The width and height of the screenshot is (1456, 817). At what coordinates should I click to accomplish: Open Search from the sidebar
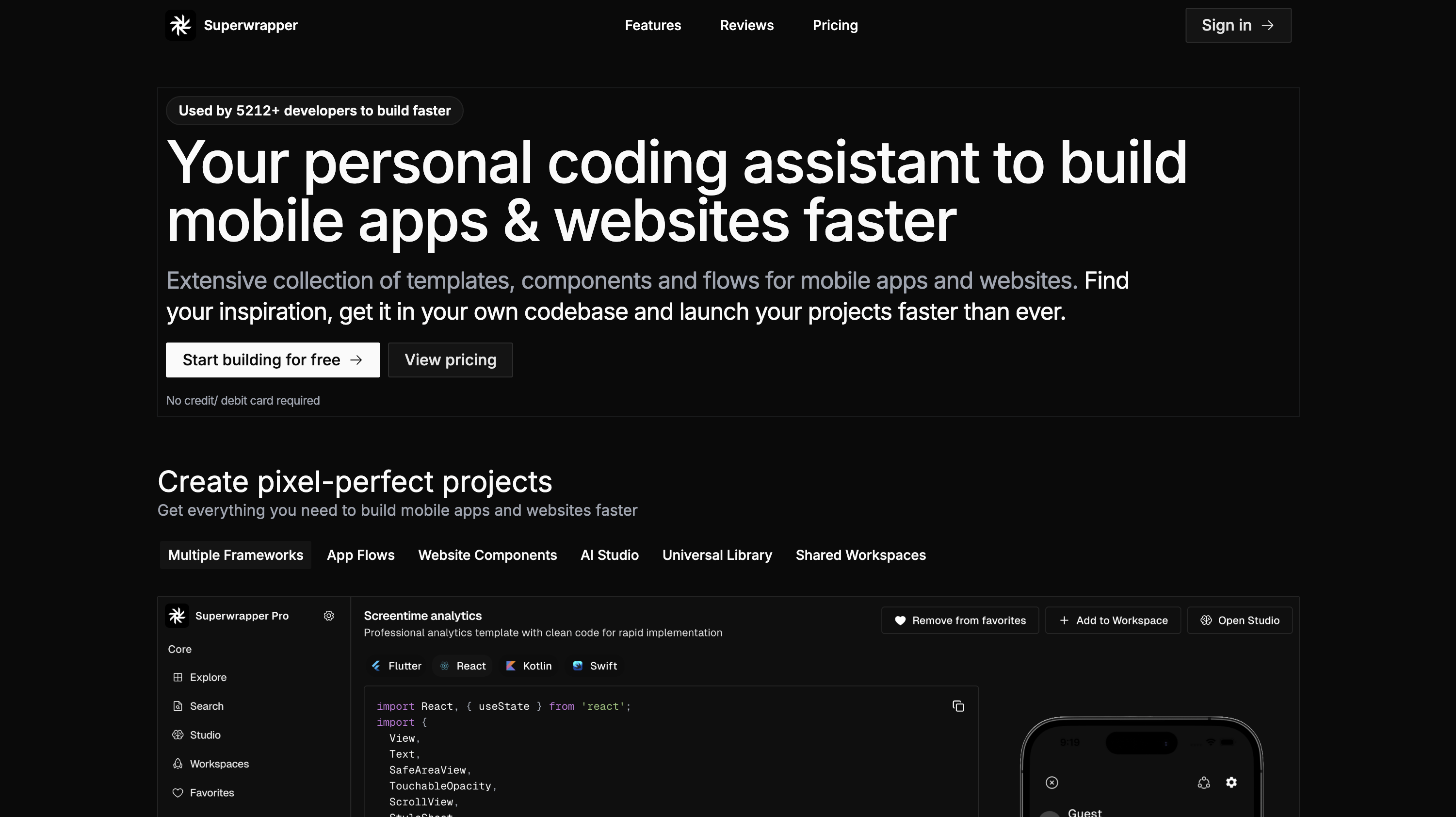click(207, 705)
